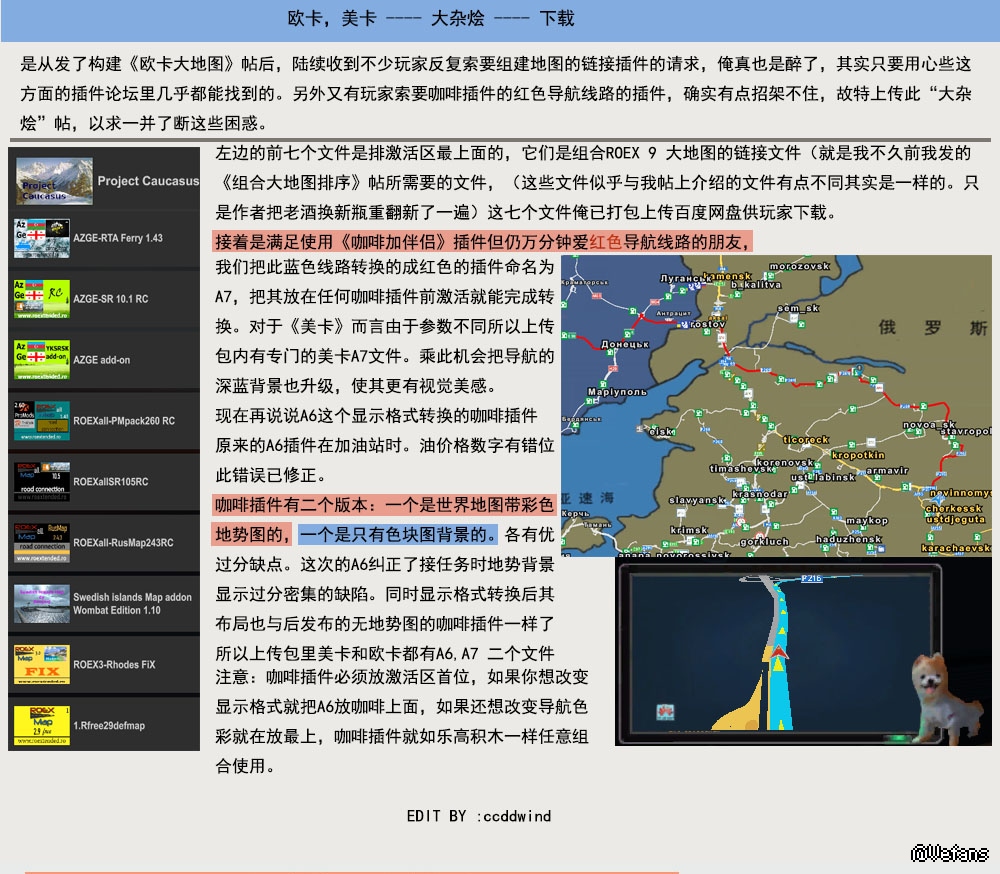Click the Swedish islands Map addon thumbnail

coord(41,604)
